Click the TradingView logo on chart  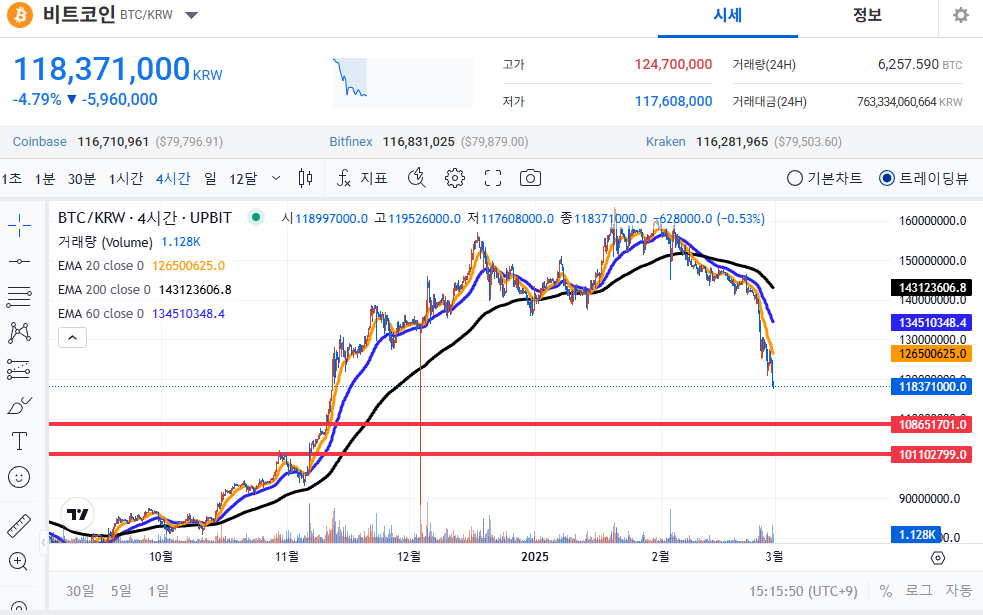click(78, 514)
